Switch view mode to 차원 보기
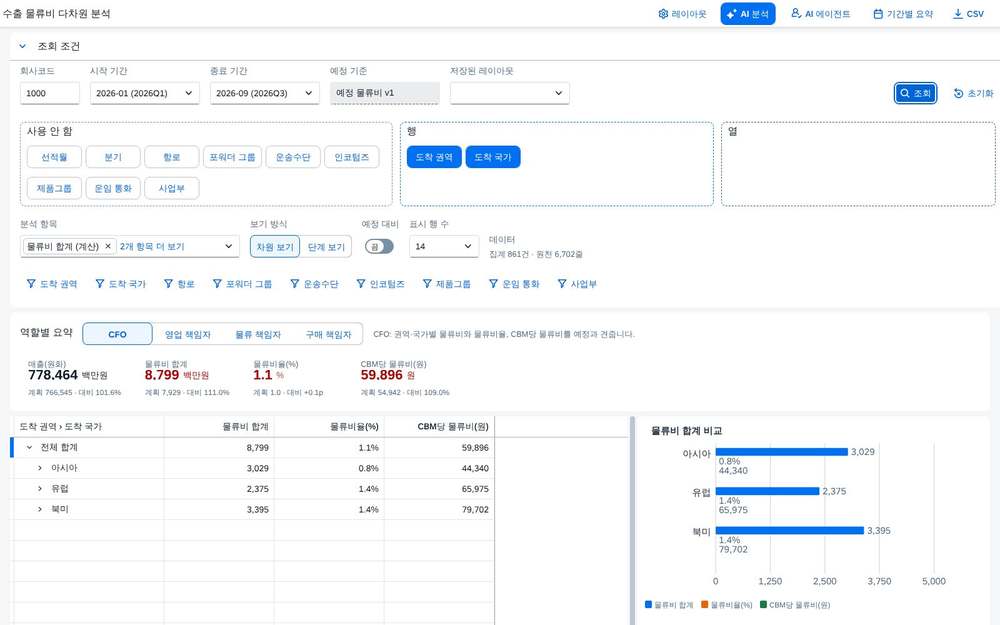This screenshot has width=1000, height=625. pyautogui.click(x=275, y=247)
